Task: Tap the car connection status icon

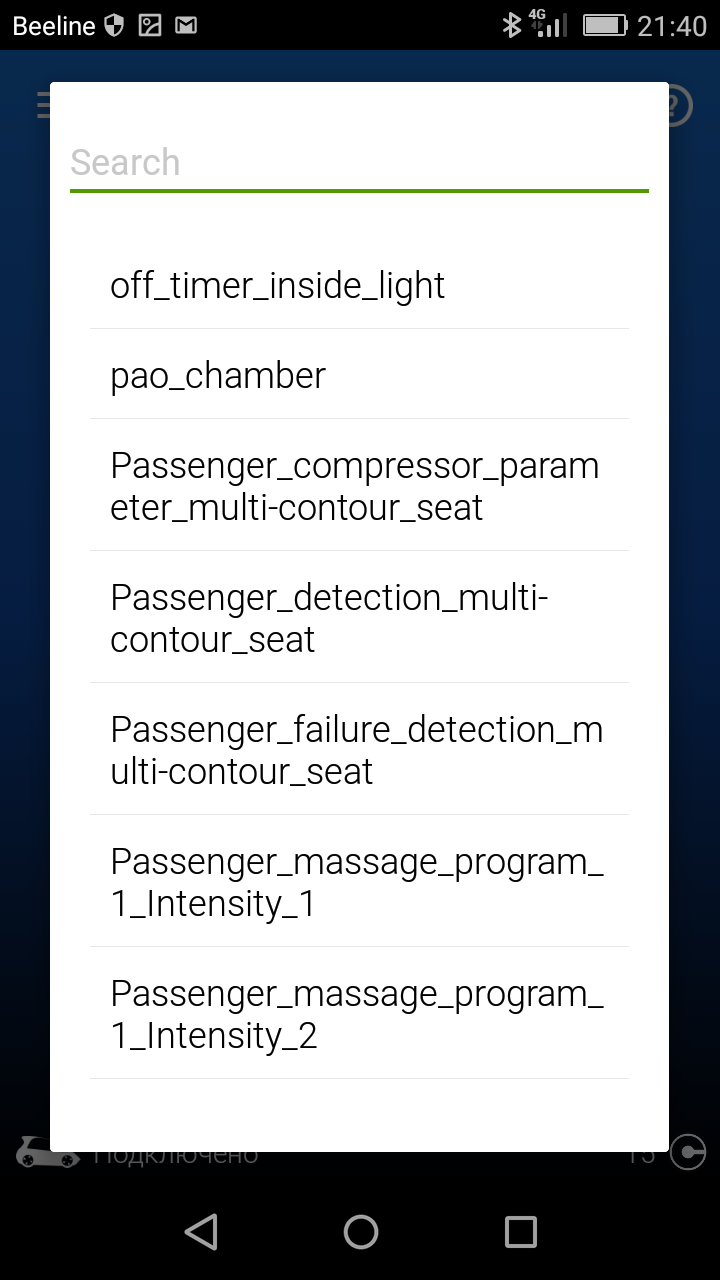Action: (x=46, y=1153)
